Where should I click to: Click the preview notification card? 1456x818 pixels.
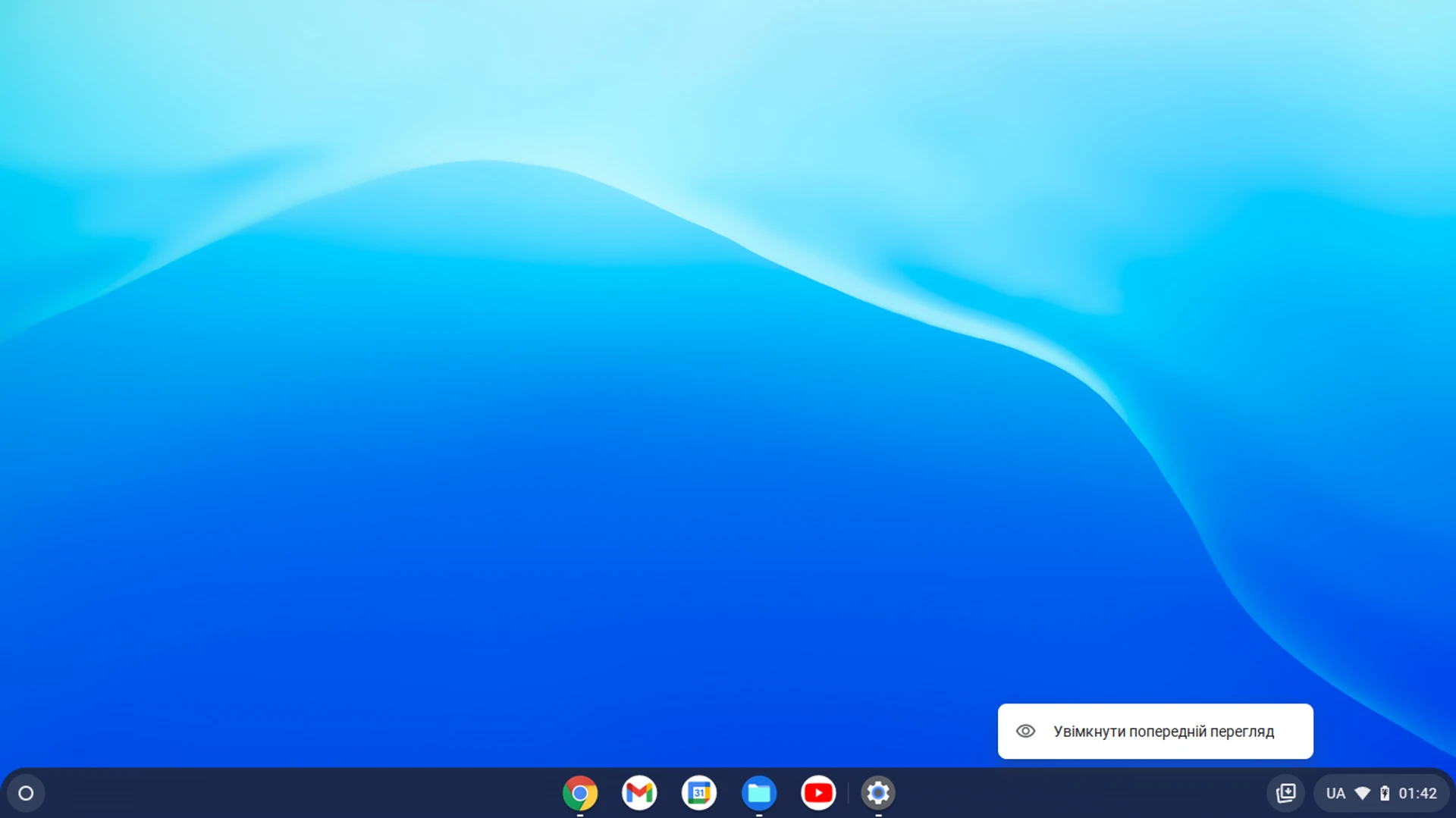[1156, 730]
